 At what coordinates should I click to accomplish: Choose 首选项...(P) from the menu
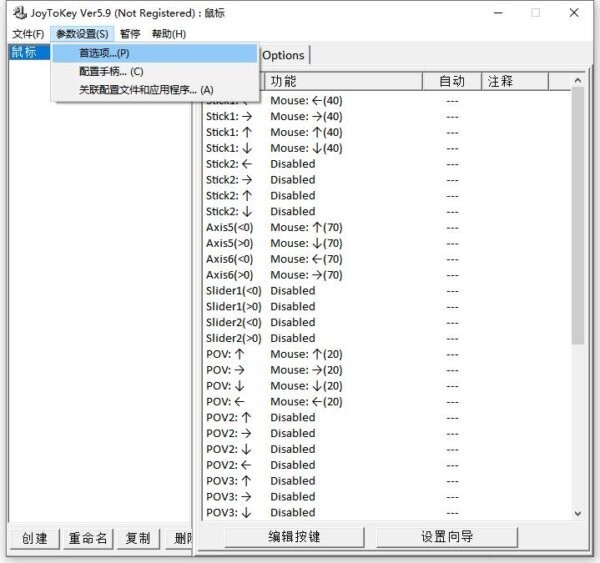(x=155, y=53)
